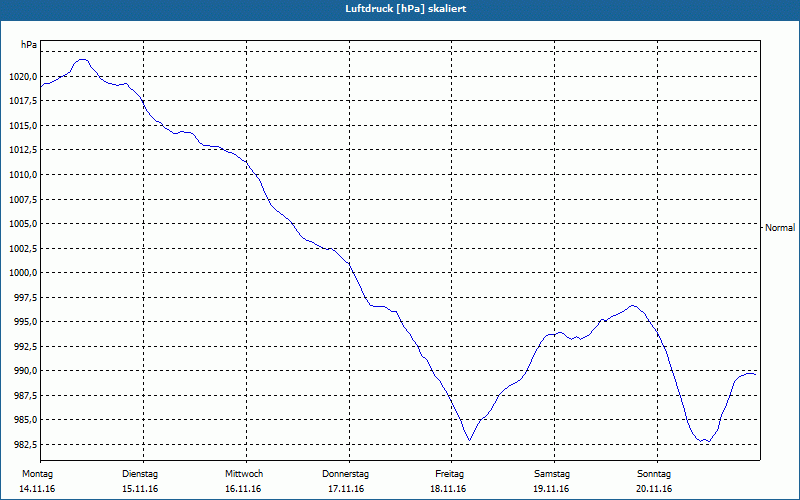Viewport: 800px width, 500px height.
Task: Click the 'Samstag' day label
Action: pos(552,474)
